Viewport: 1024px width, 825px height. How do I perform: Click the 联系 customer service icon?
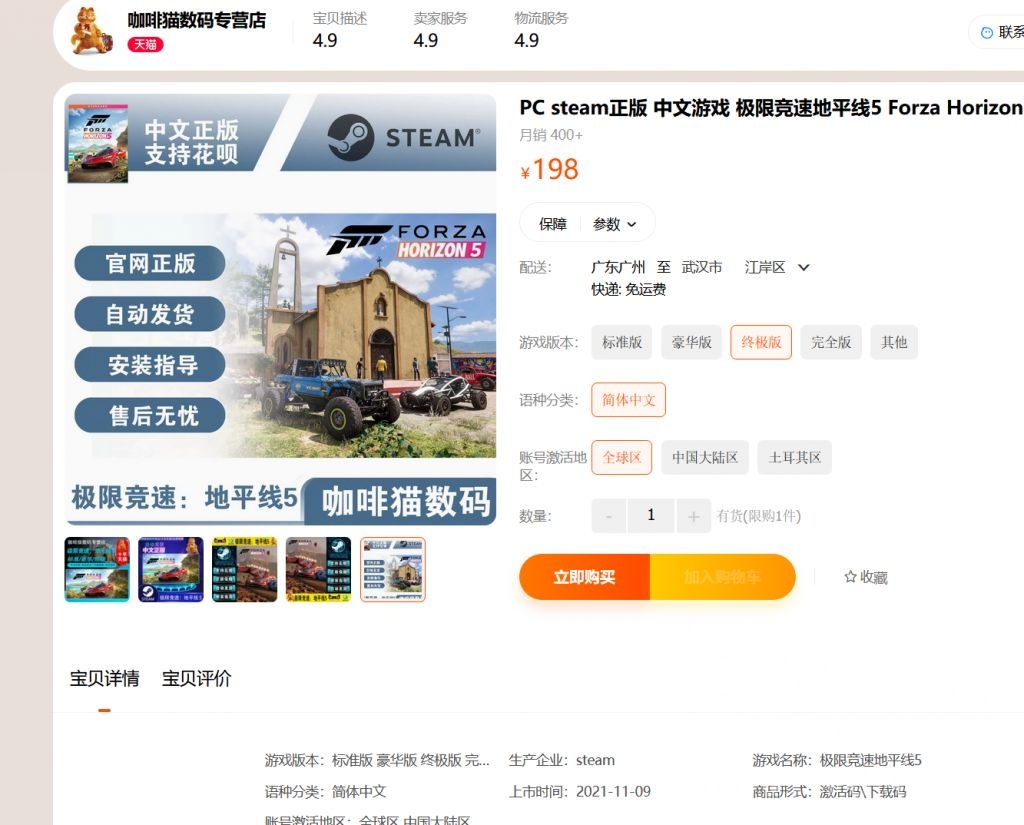pos(987,32)
